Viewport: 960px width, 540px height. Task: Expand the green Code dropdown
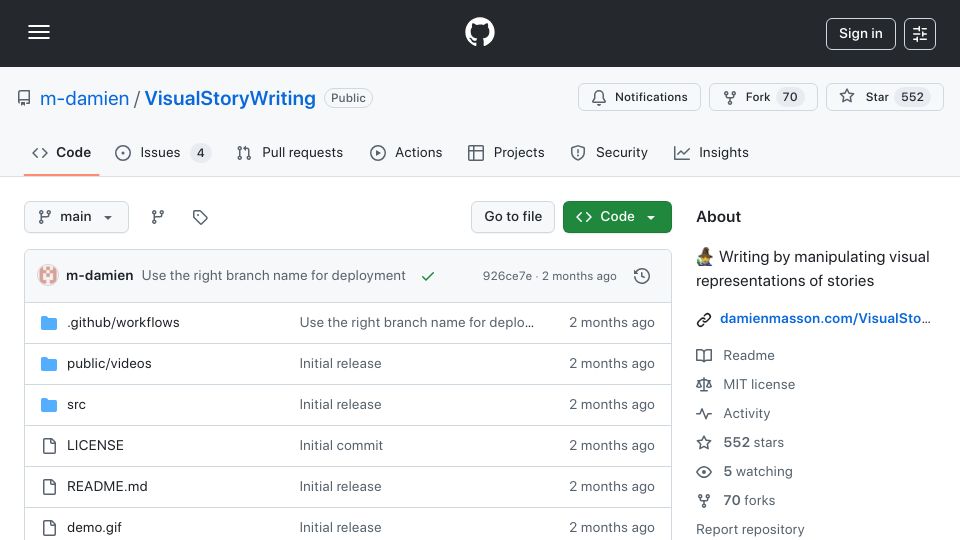[x=617, y=217]
